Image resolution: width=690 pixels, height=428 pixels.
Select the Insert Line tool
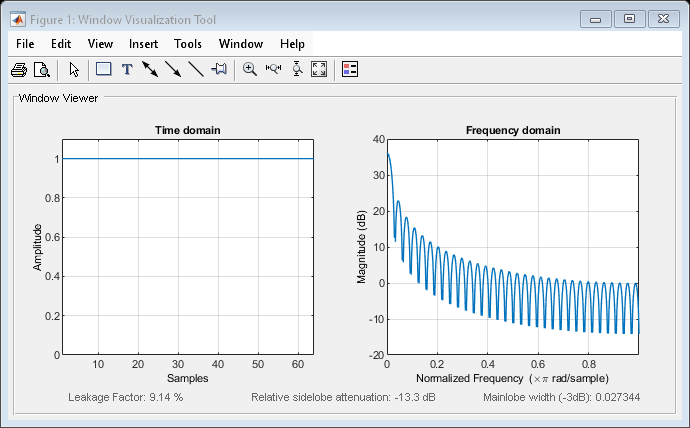pyautogui.click(x=196, y=70)
